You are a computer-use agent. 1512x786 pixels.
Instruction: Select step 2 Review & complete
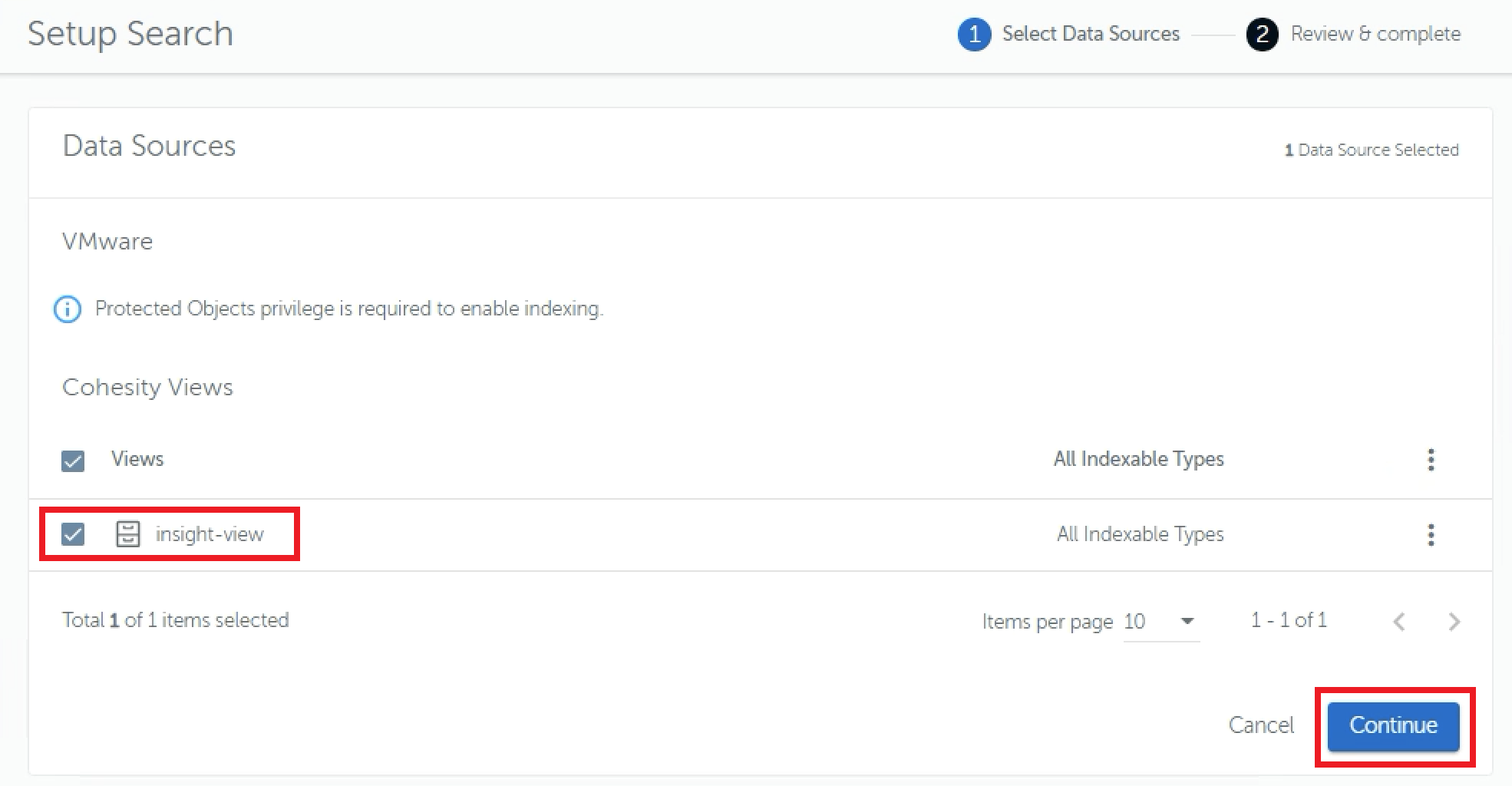(1354, 35)
